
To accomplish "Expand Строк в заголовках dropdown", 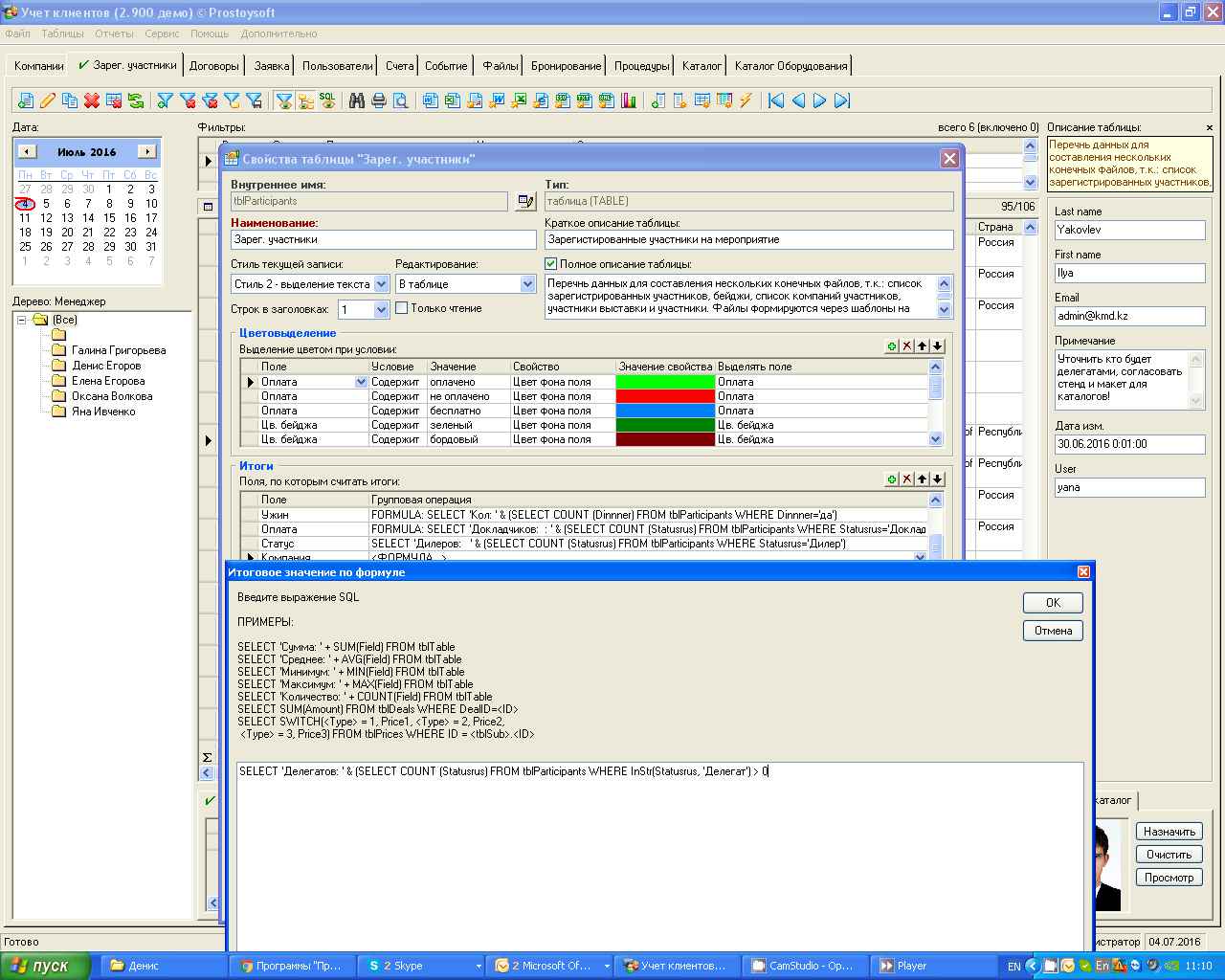I will [x=381, y=309].
